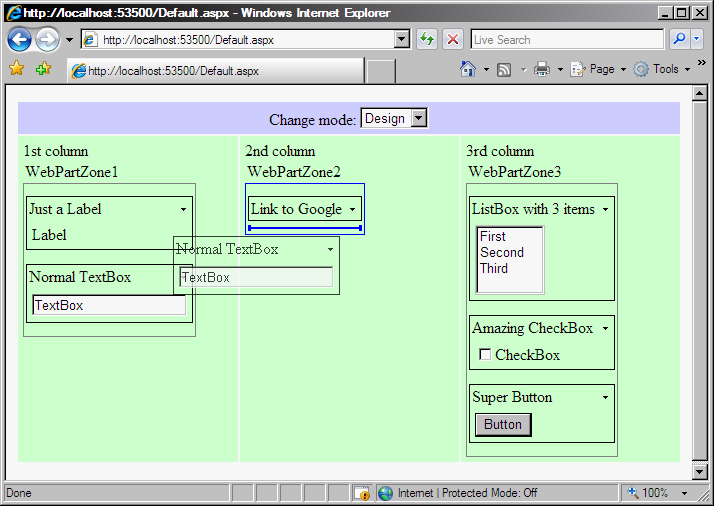Open a new blank tab
Viewport: 714px width, 506px height.
(x=381, y=72)
